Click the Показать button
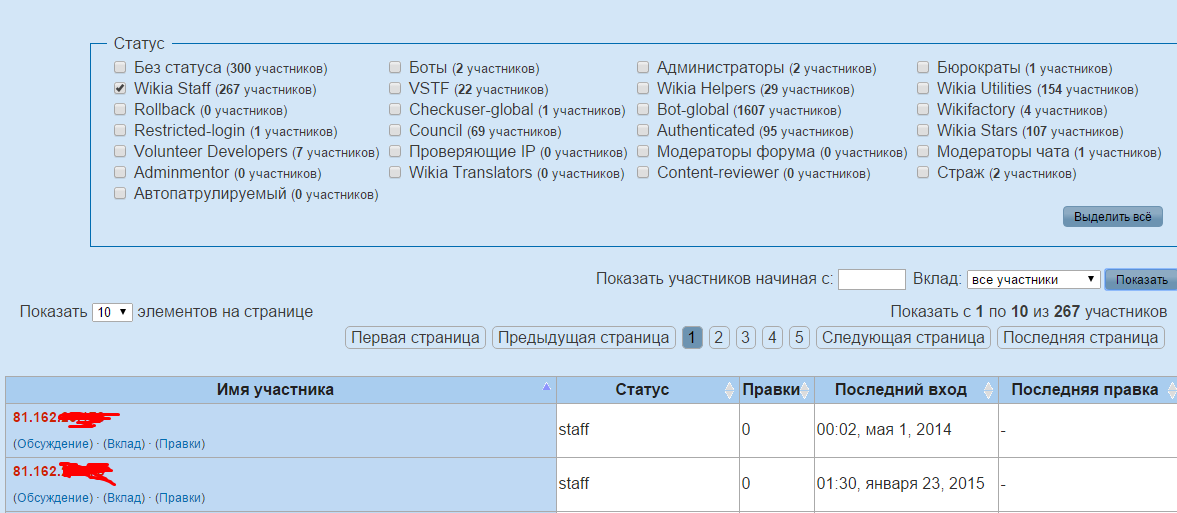 [x=1141, y=280]
